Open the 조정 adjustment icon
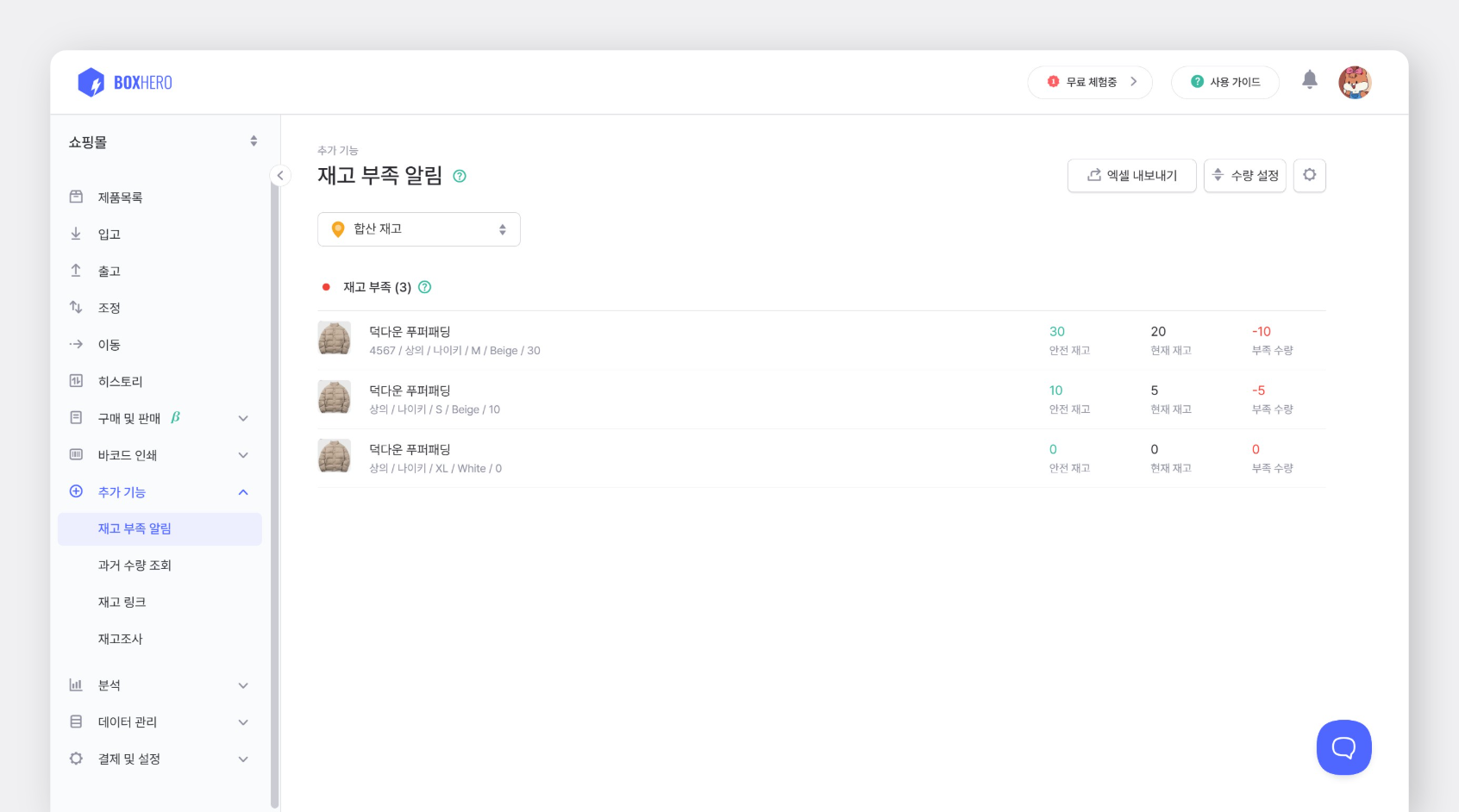Image resolution: width=1459 pixels, height=812 pixels. coord(76,307)
